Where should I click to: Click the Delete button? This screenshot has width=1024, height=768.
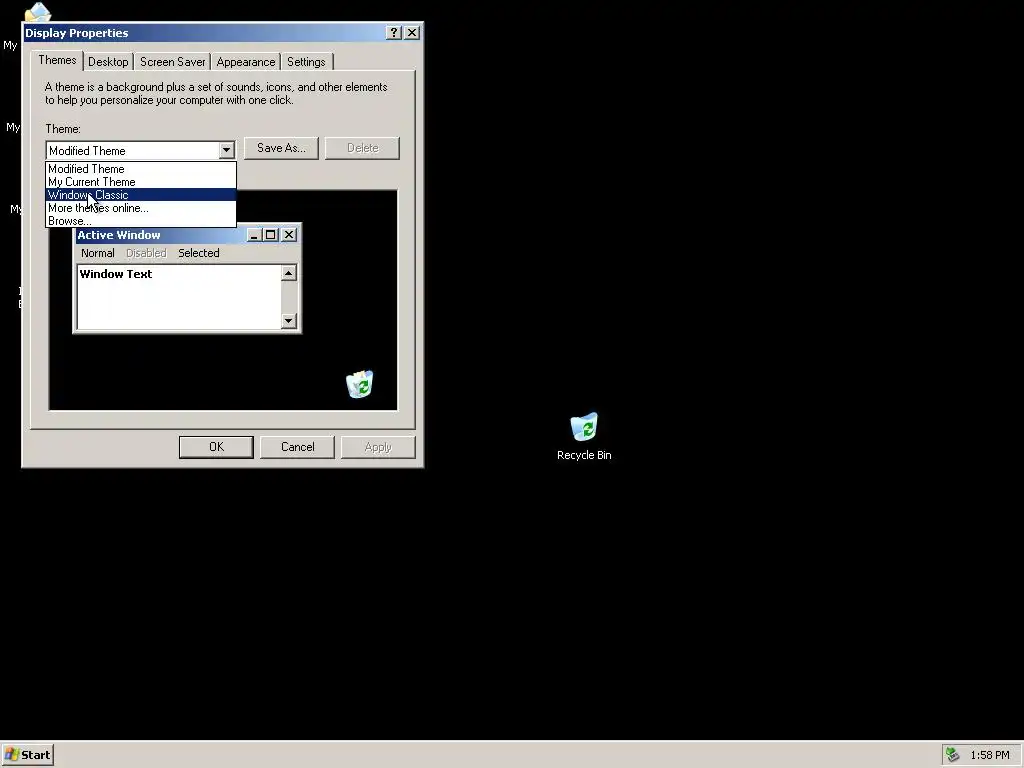click(x=362, y=148)
